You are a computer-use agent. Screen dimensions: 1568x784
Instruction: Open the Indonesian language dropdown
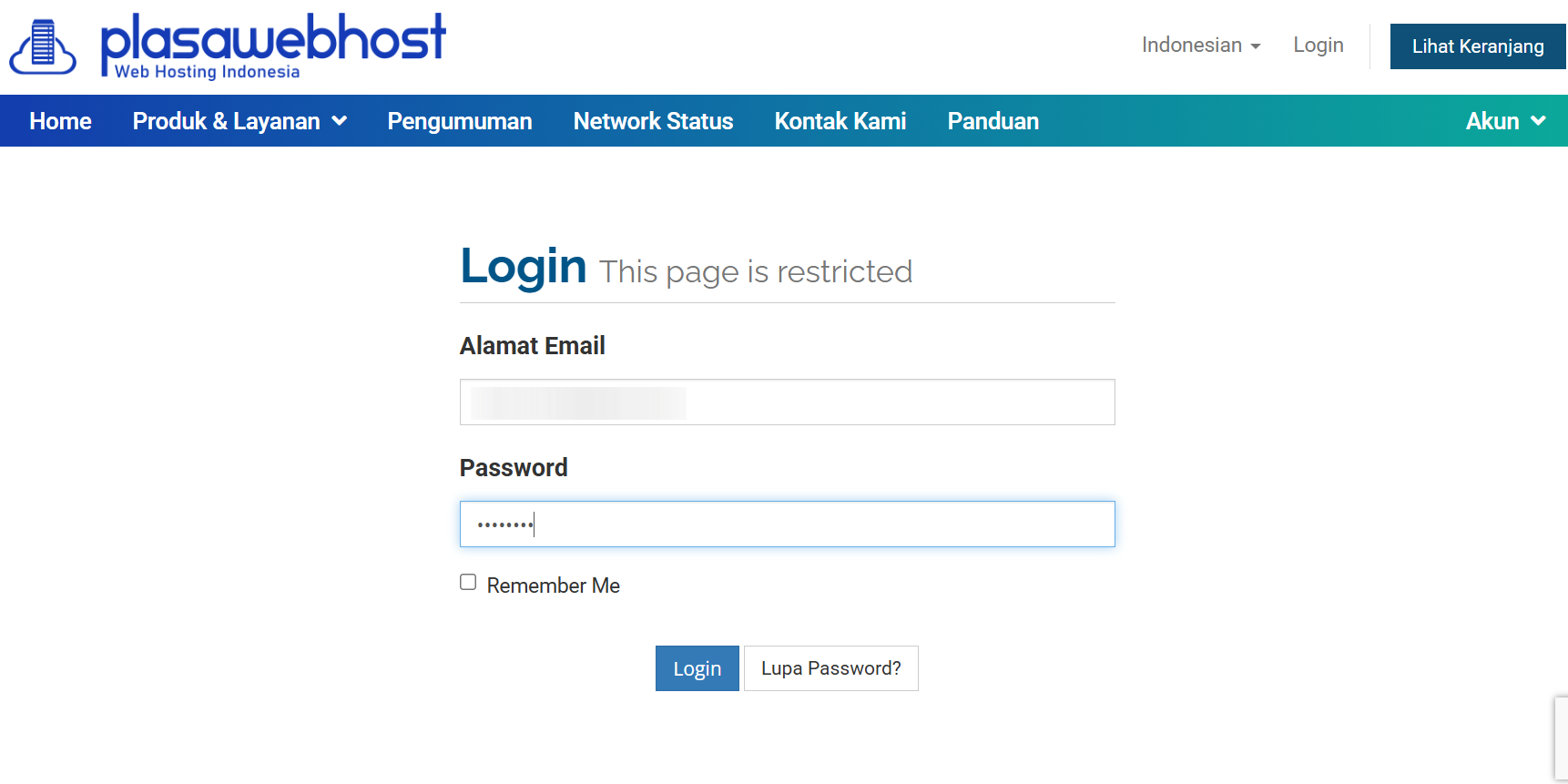(x=1201, y=46)
